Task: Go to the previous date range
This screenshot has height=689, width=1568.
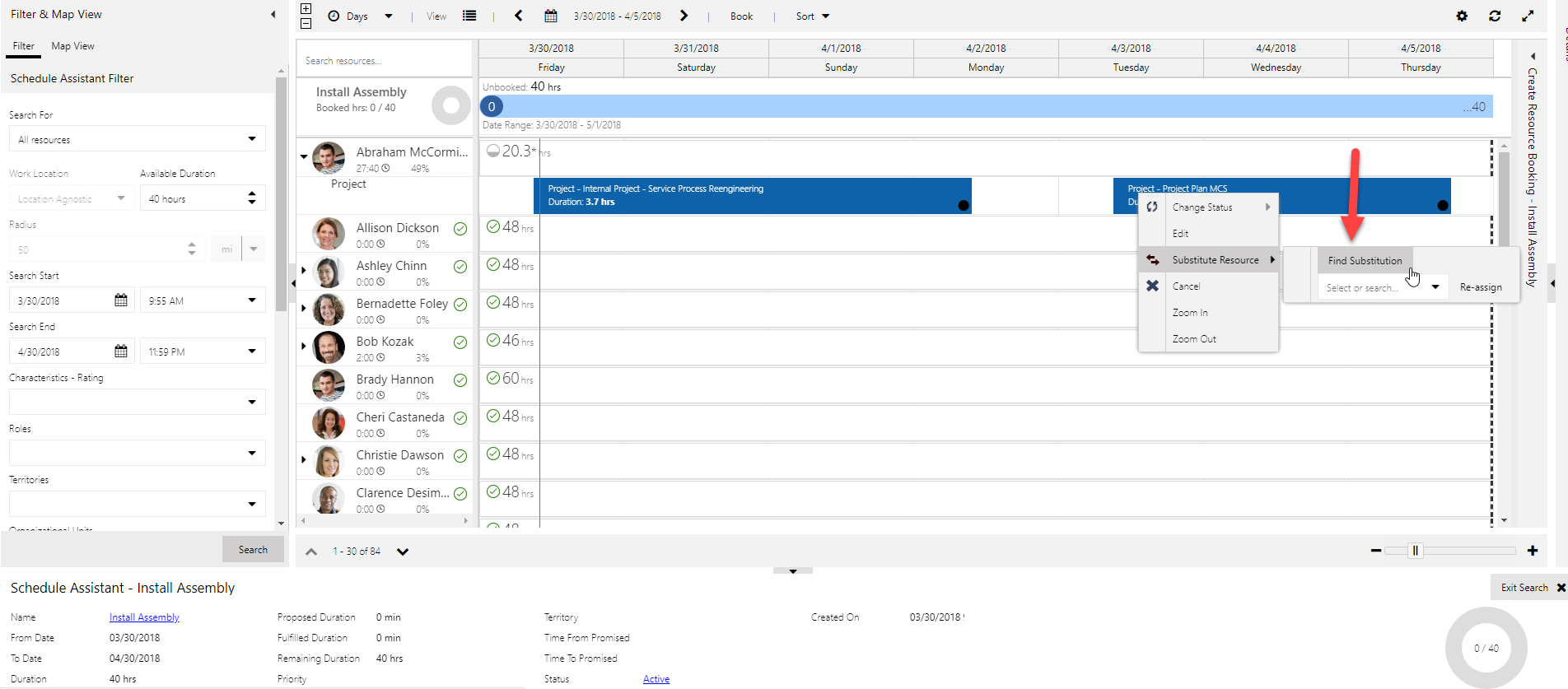Action: (x=518, y=16)
